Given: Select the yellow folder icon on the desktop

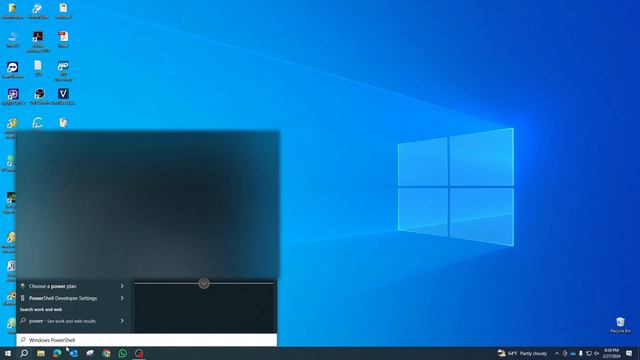Looking at the screenshot, I should [x=12, y=11].
